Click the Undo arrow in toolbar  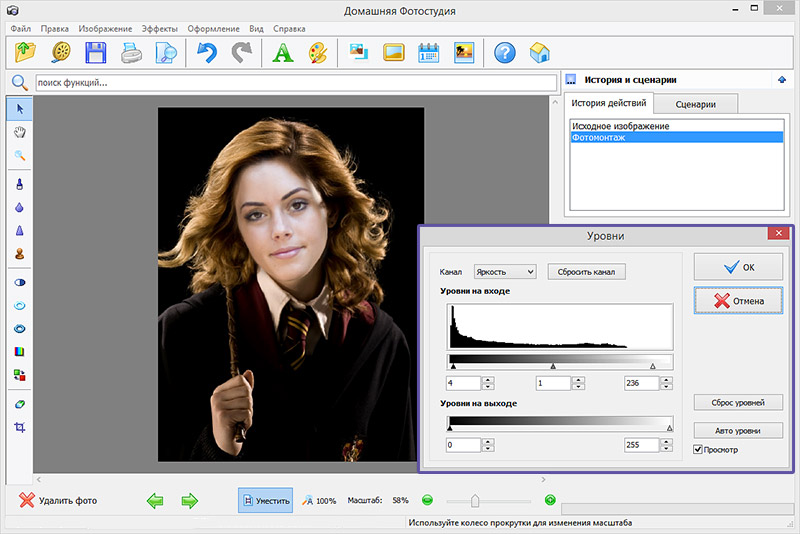click(206, 53)
